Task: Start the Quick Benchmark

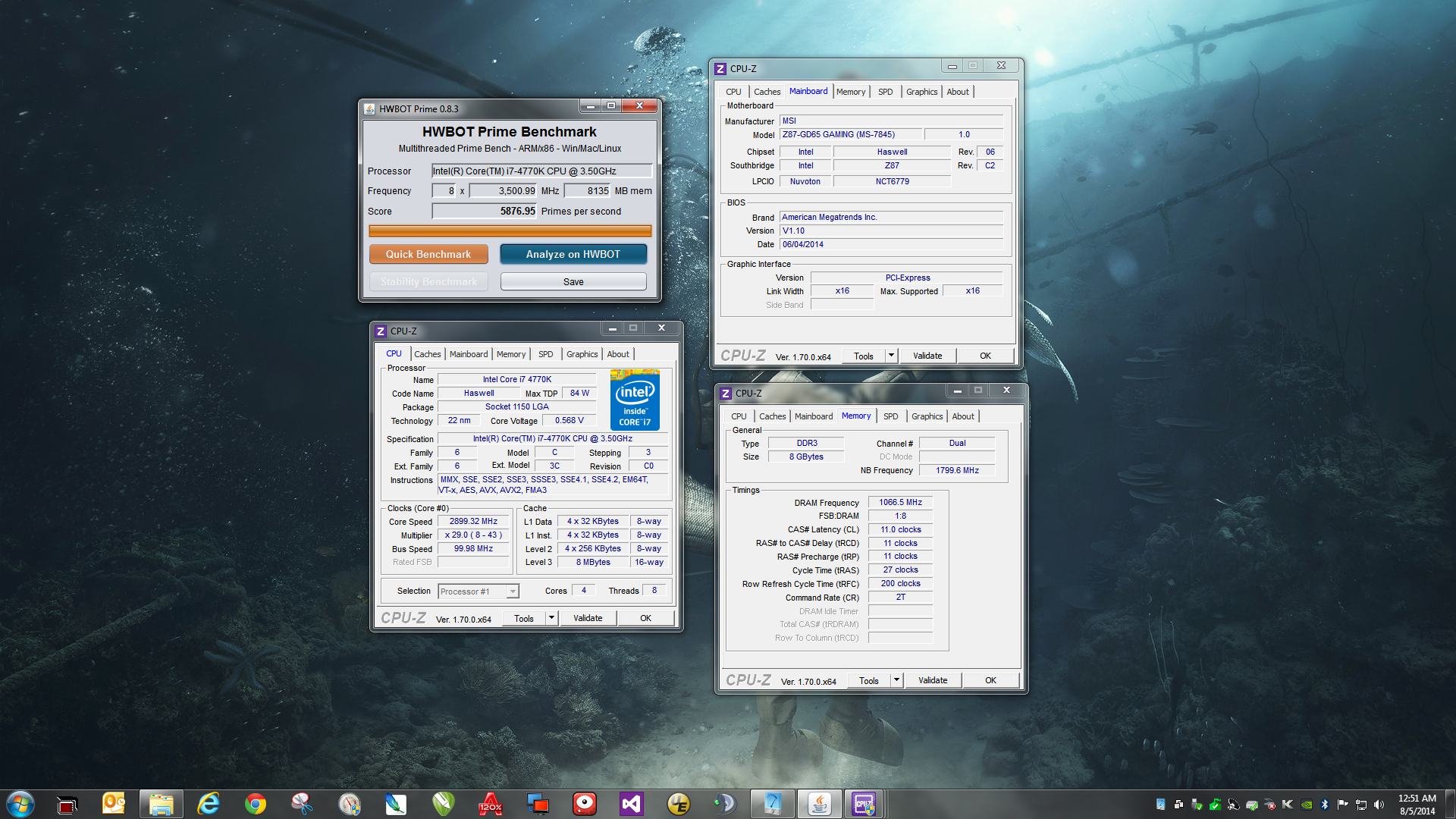Action: point(428,254)
